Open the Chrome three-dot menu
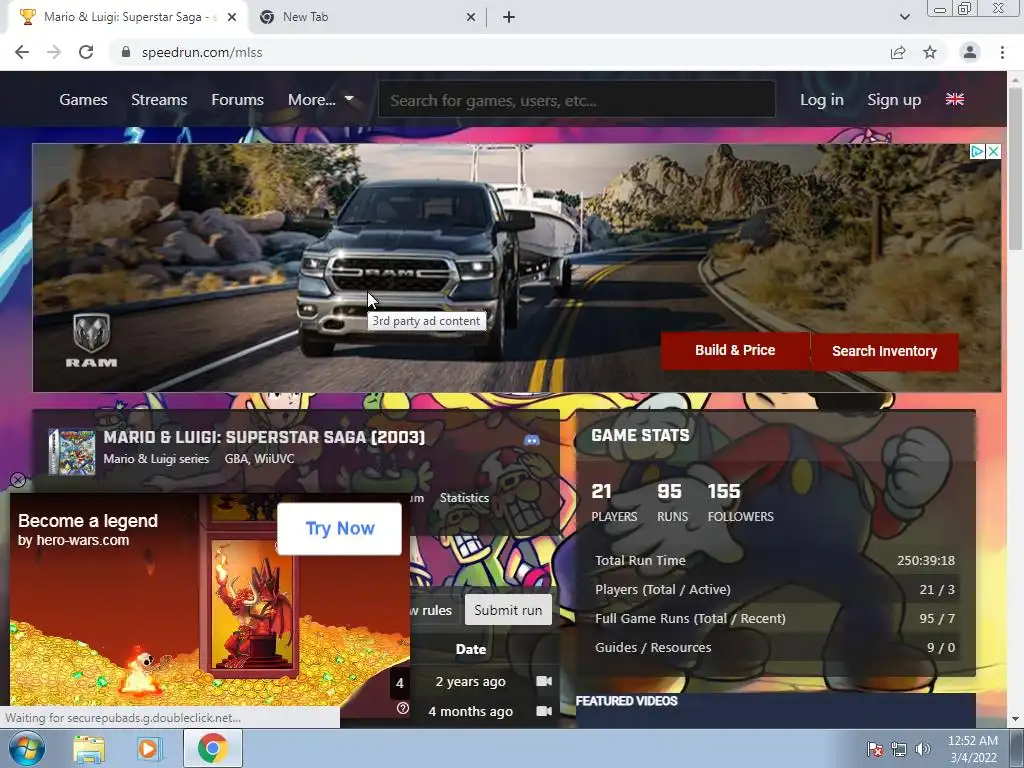Screen dimensions: 1024x768 pyautogui.click(x=1002, y=52)
